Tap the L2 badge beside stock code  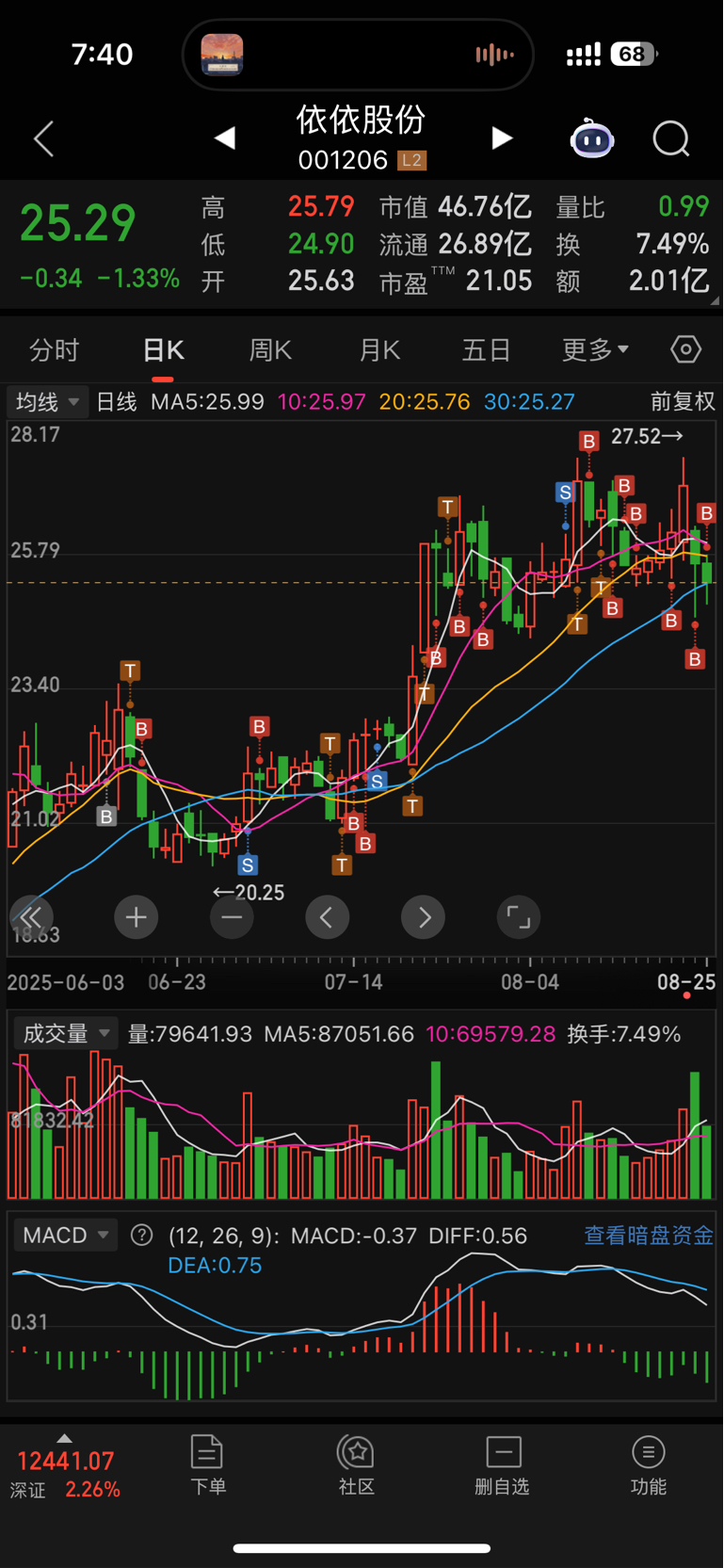[x=411, y=160]
